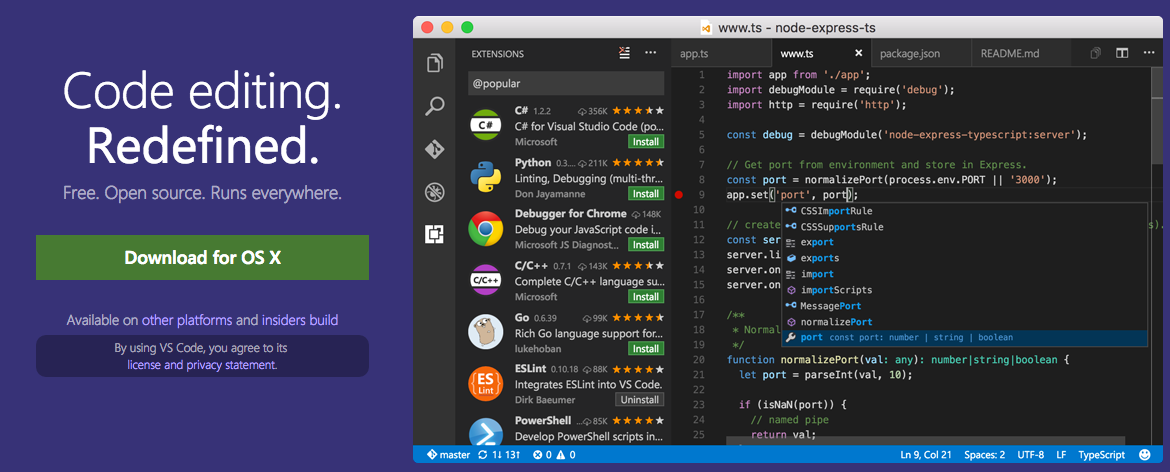The image size is (1170, 472).
Task: Click the Go gopher extension logo
Action: click(x=485, y=332)
